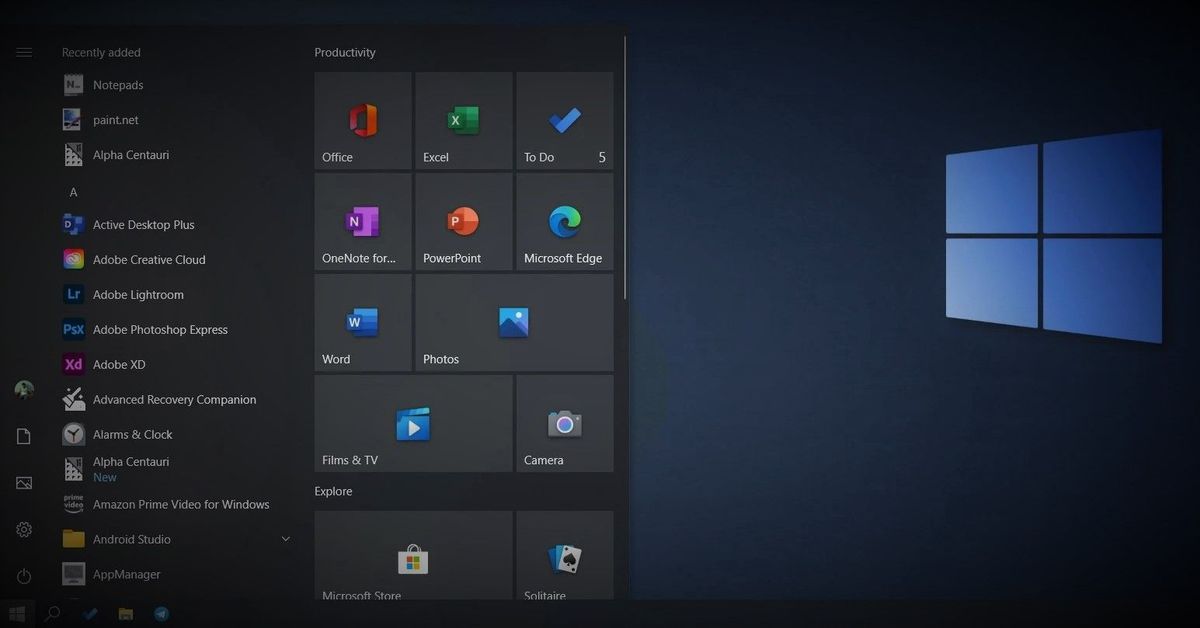Open the OneNote tile
The height and width of the screenshot is (628, 1200).
(x=363, y=221)
